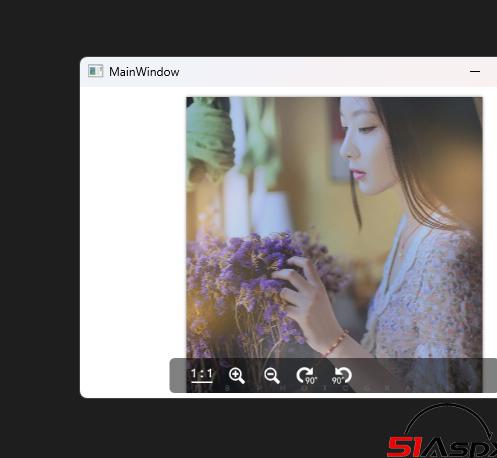Rotate image 90° counterclockwise
The width and height of the screenshot is (497, 458).
tap(342, 376)
